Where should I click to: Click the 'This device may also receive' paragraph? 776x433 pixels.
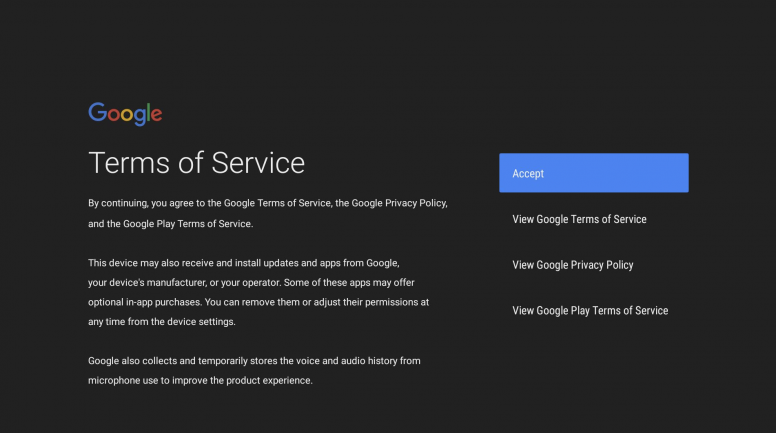coord(258,292)
